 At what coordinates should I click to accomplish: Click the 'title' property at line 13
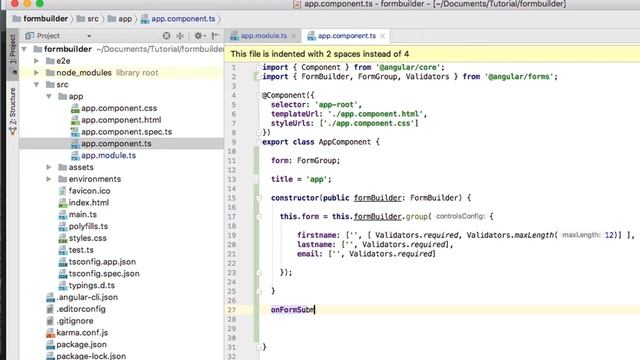pyautogui.click(x=282, y=179)
